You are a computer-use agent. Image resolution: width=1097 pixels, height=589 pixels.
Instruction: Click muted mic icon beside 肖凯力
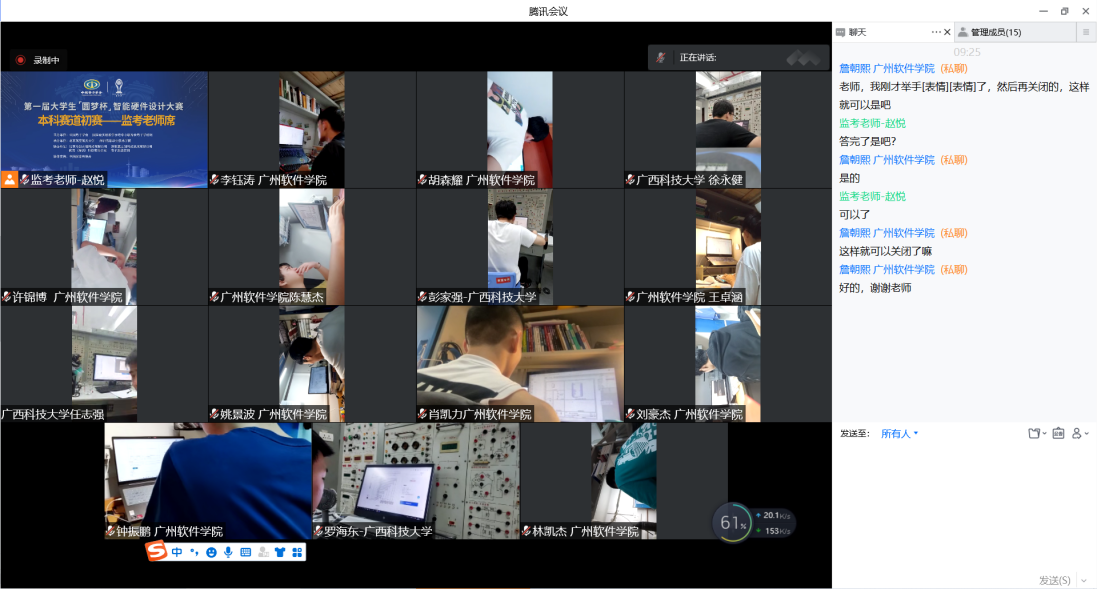(x=422, y=414)
